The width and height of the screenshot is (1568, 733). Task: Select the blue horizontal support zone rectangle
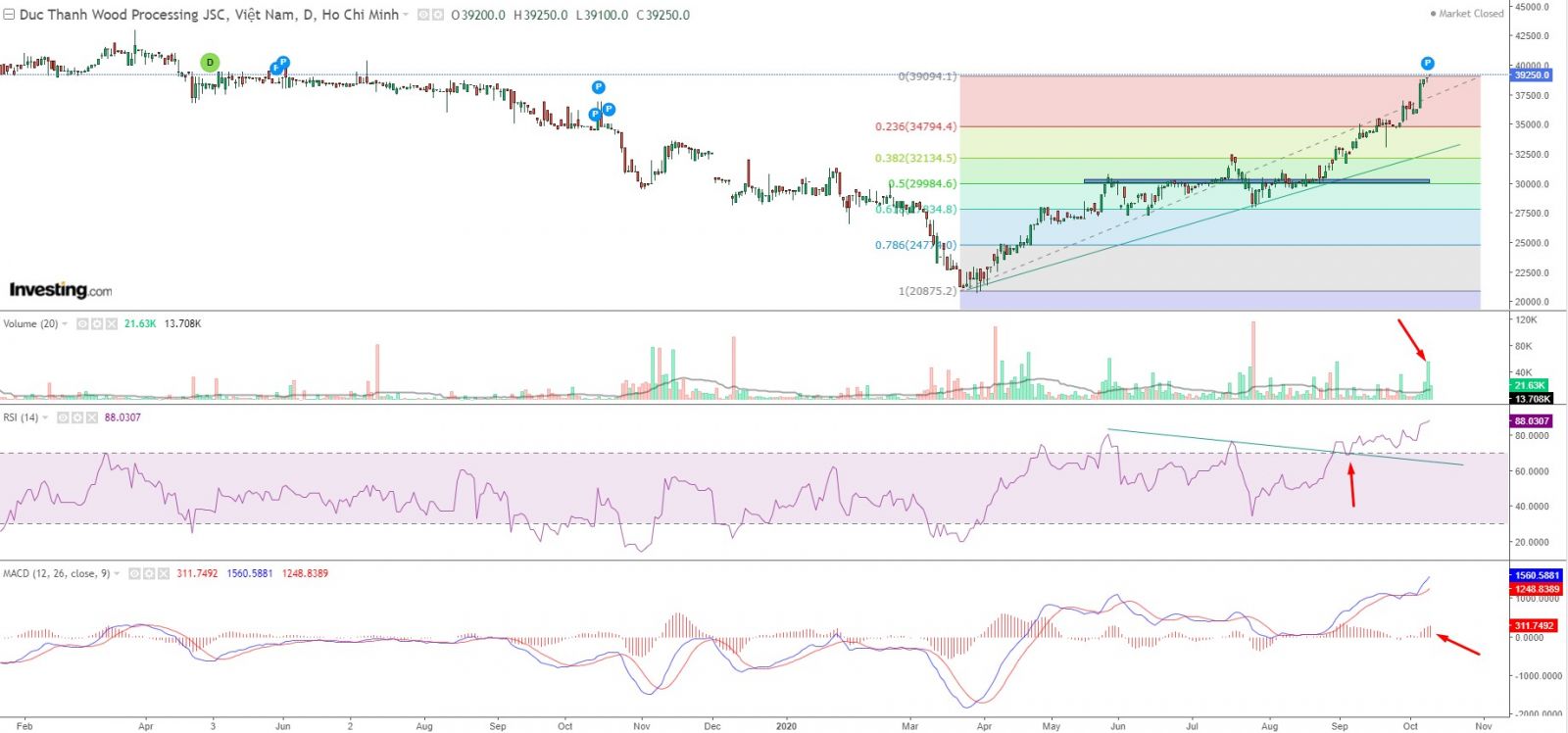point(1256,180)
